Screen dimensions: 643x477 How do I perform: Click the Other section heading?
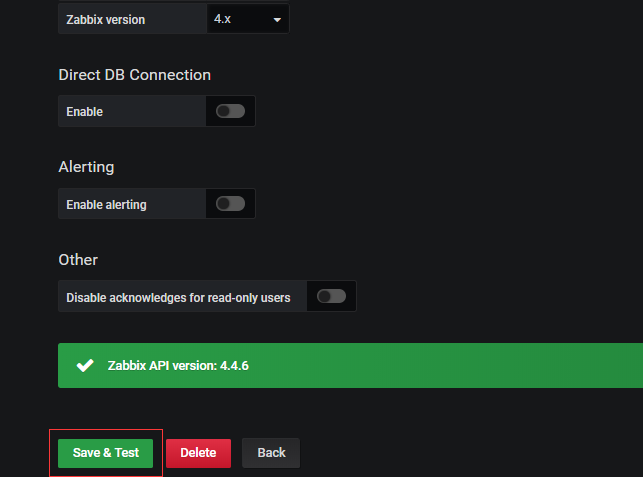tap(78, 260)
